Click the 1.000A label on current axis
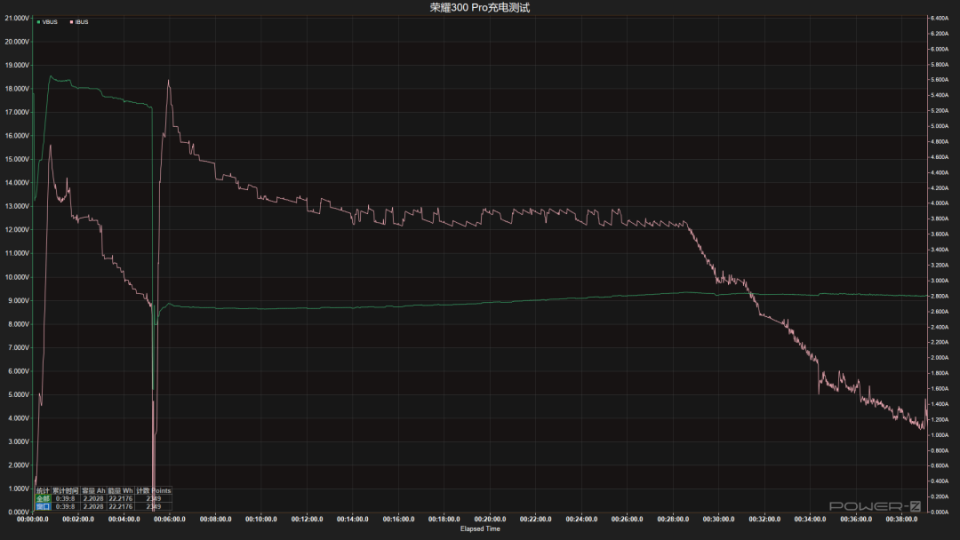This screenshot has height=540, width=960. coord(939,435)
